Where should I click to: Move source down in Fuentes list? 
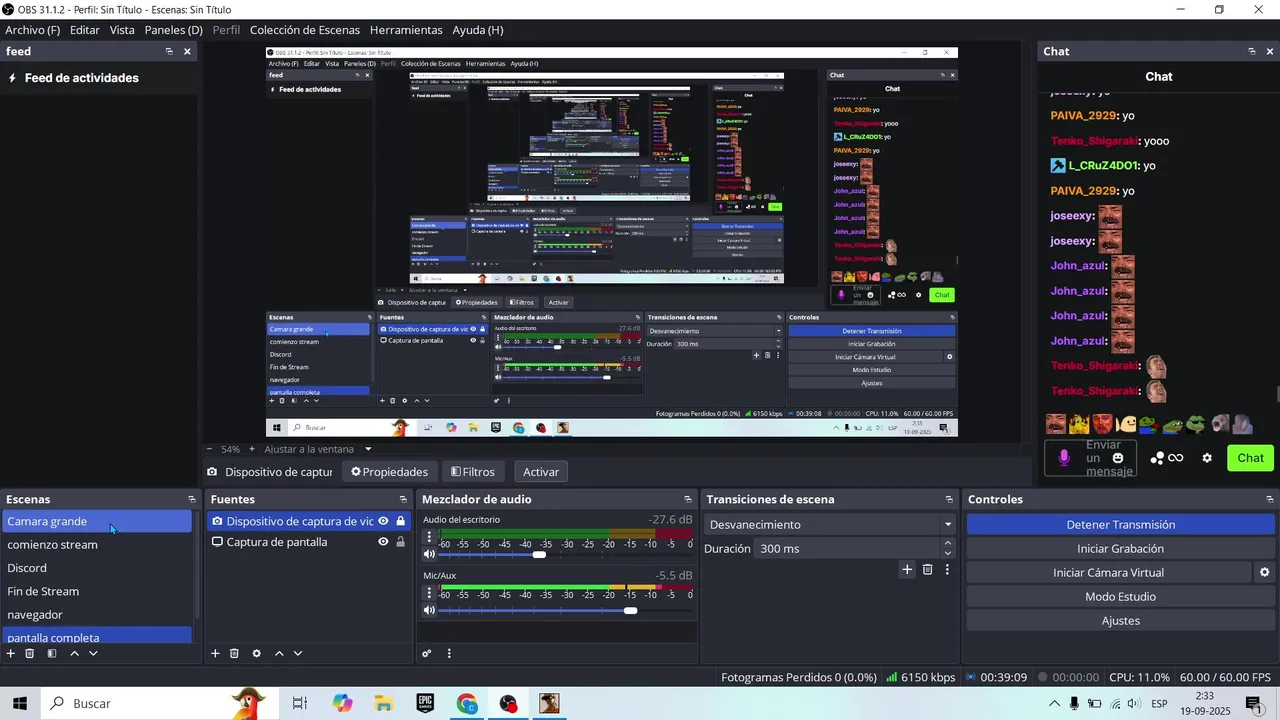point(298,653)
